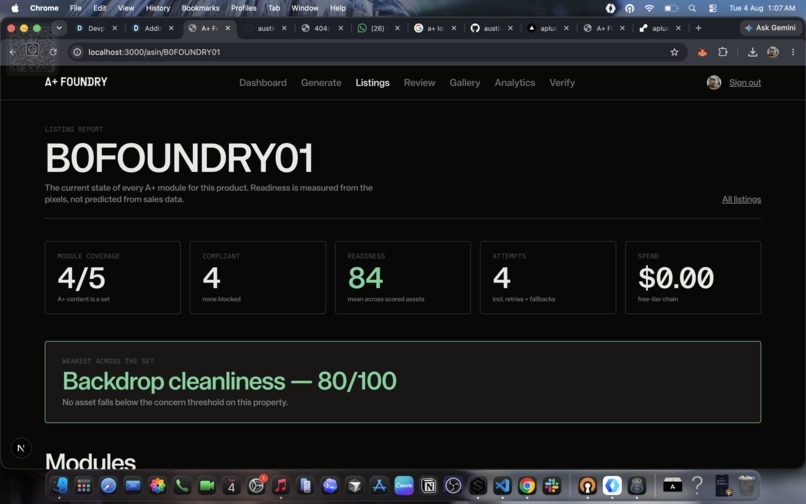The width and height of the screenshot is (806, 504).
Task: Switch to the 404 tab
Action: point(321,28)
